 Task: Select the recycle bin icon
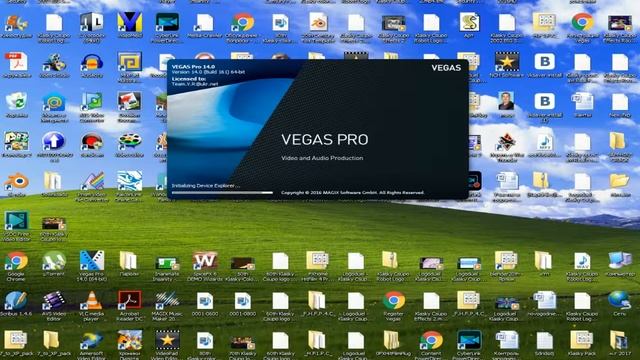16,102
